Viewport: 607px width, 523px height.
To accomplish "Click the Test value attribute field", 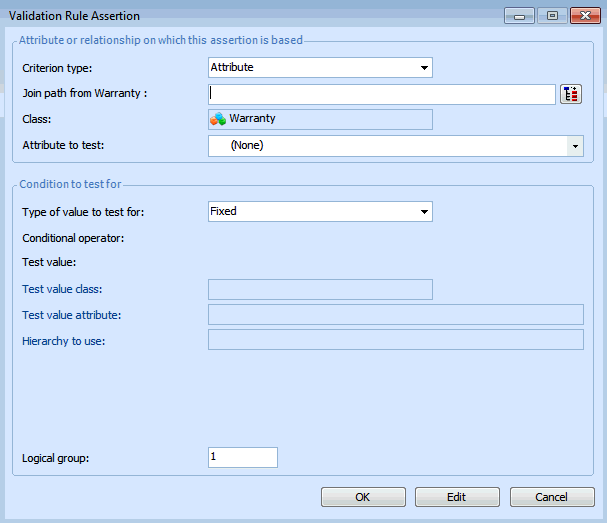I will (395, 315).
